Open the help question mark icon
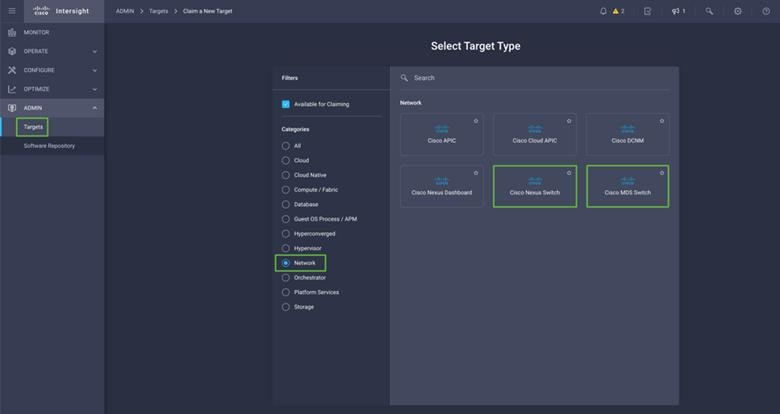780x414 pixels. (x=766, y=11)
